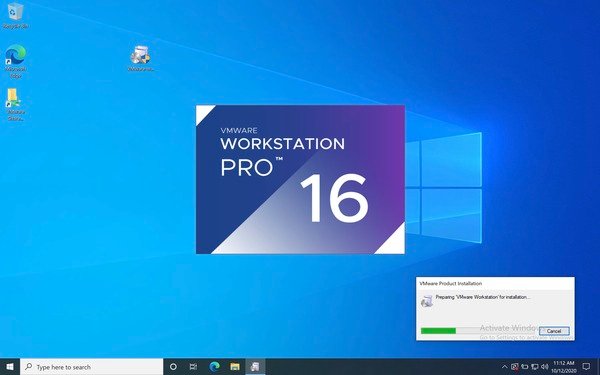Click the battery/power tray icon
Viewport: 600px width, 375px height.
tap(525, 367)
